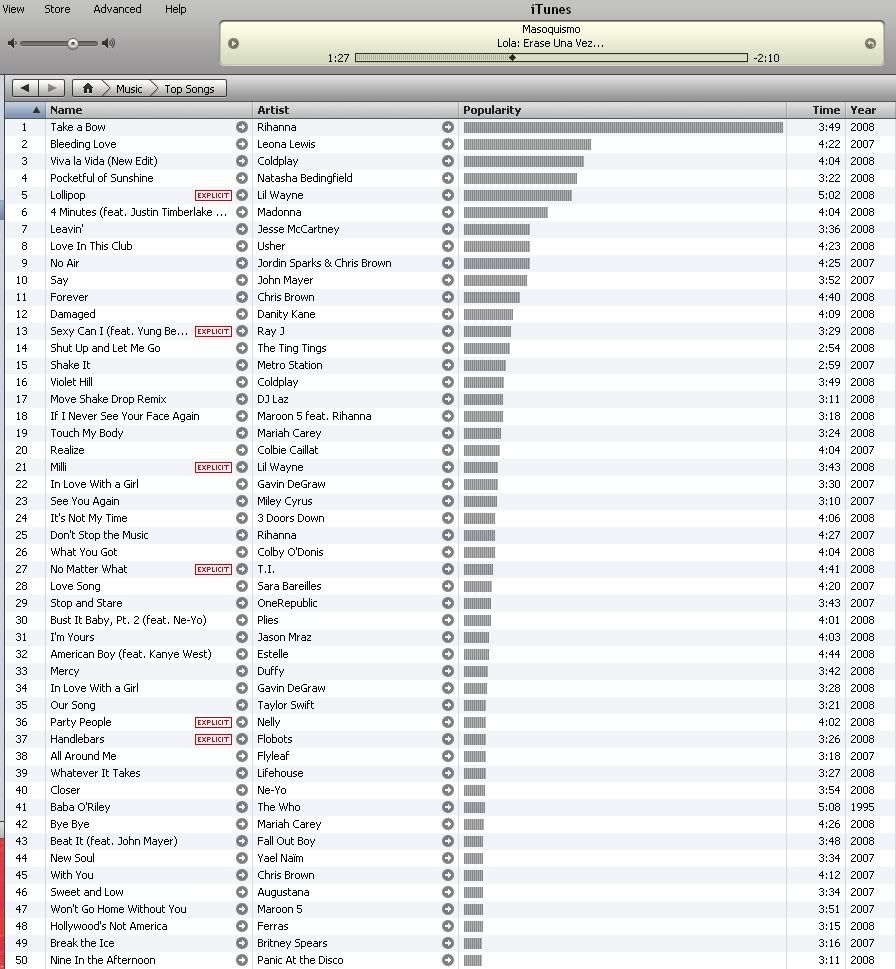Click the arrow icon next to Bleeding Love
896x969 pixels.
[242, 144]
